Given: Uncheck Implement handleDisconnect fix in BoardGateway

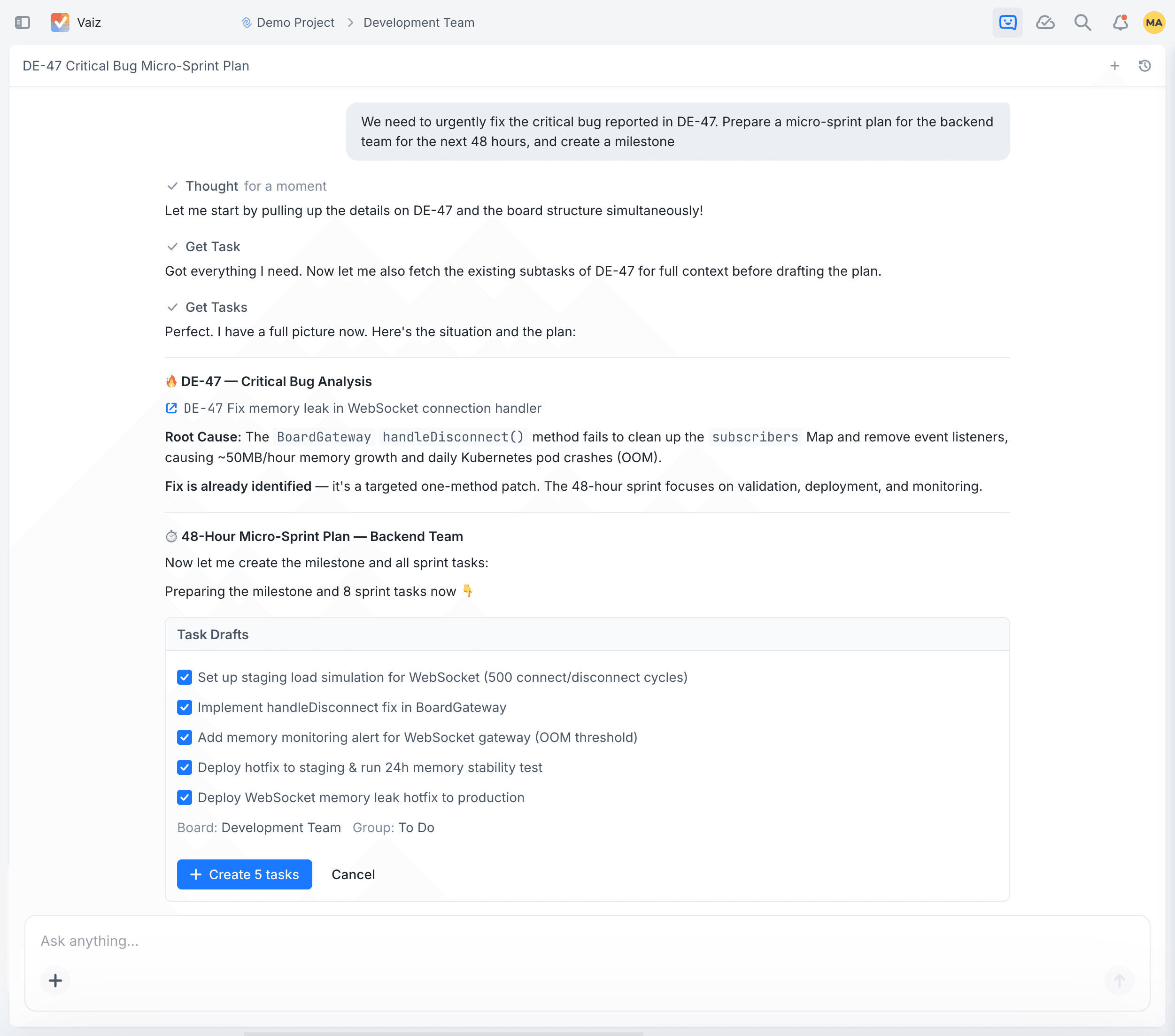Looking at the screenshot, I should pyautogui.click(x=185, y=707).
